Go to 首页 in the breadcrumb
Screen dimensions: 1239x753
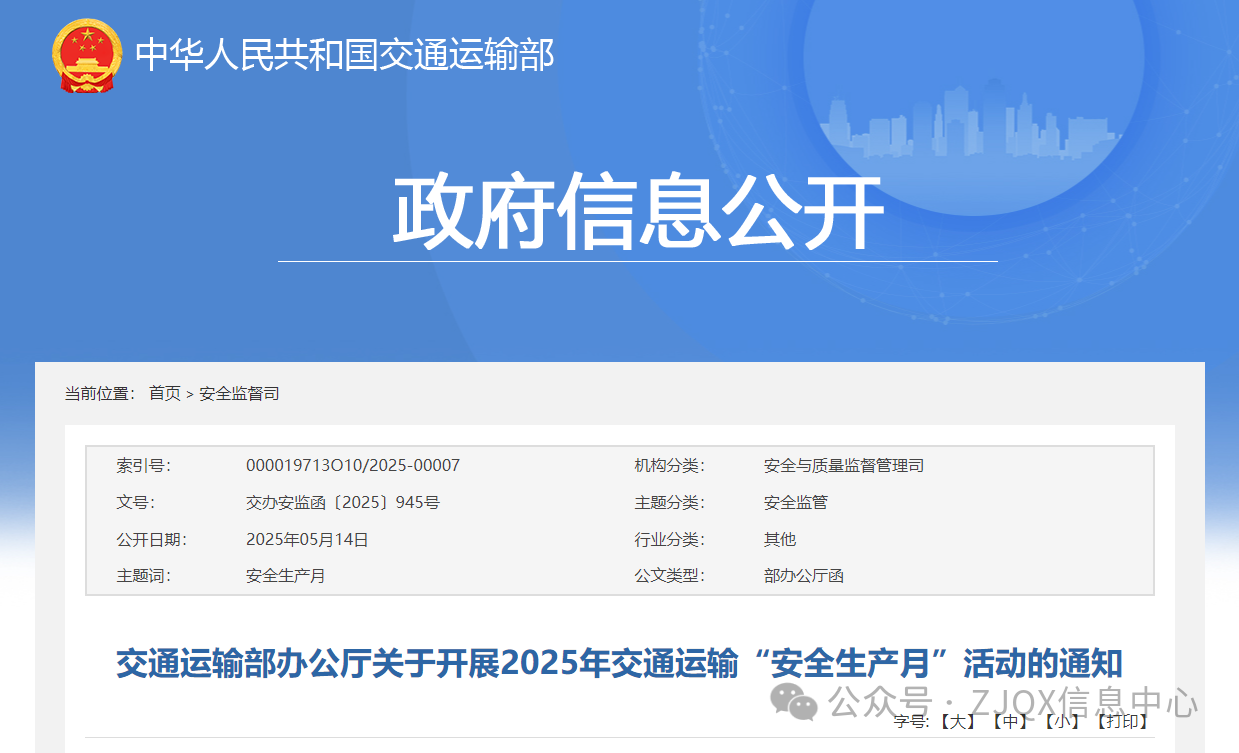[x=165, y=394]
